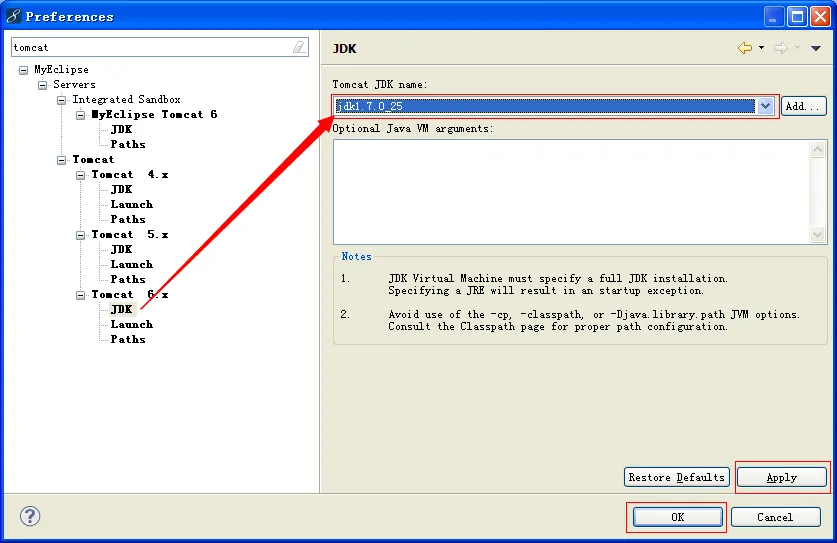Select the Tomcat 5.x tree item
Viewport: 837px width, 543px height.
130,234
